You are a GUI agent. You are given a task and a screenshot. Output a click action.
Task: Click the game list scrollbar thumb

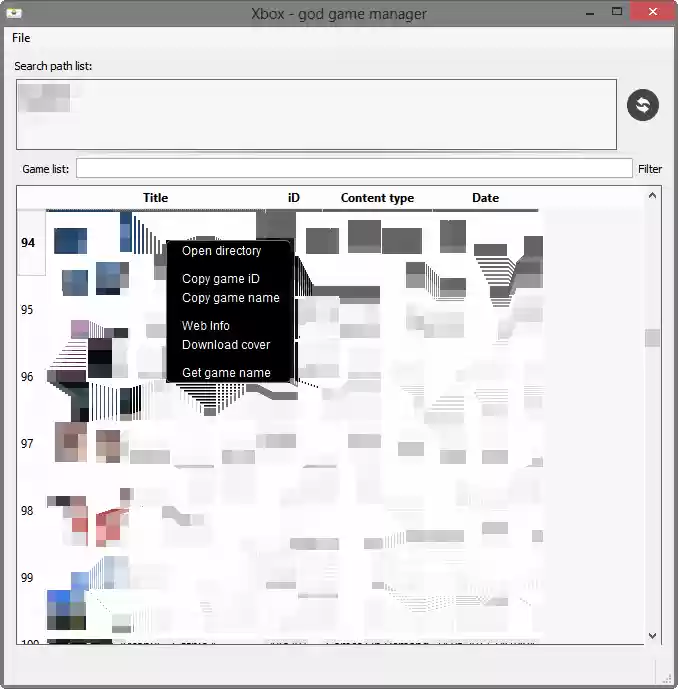653,338
